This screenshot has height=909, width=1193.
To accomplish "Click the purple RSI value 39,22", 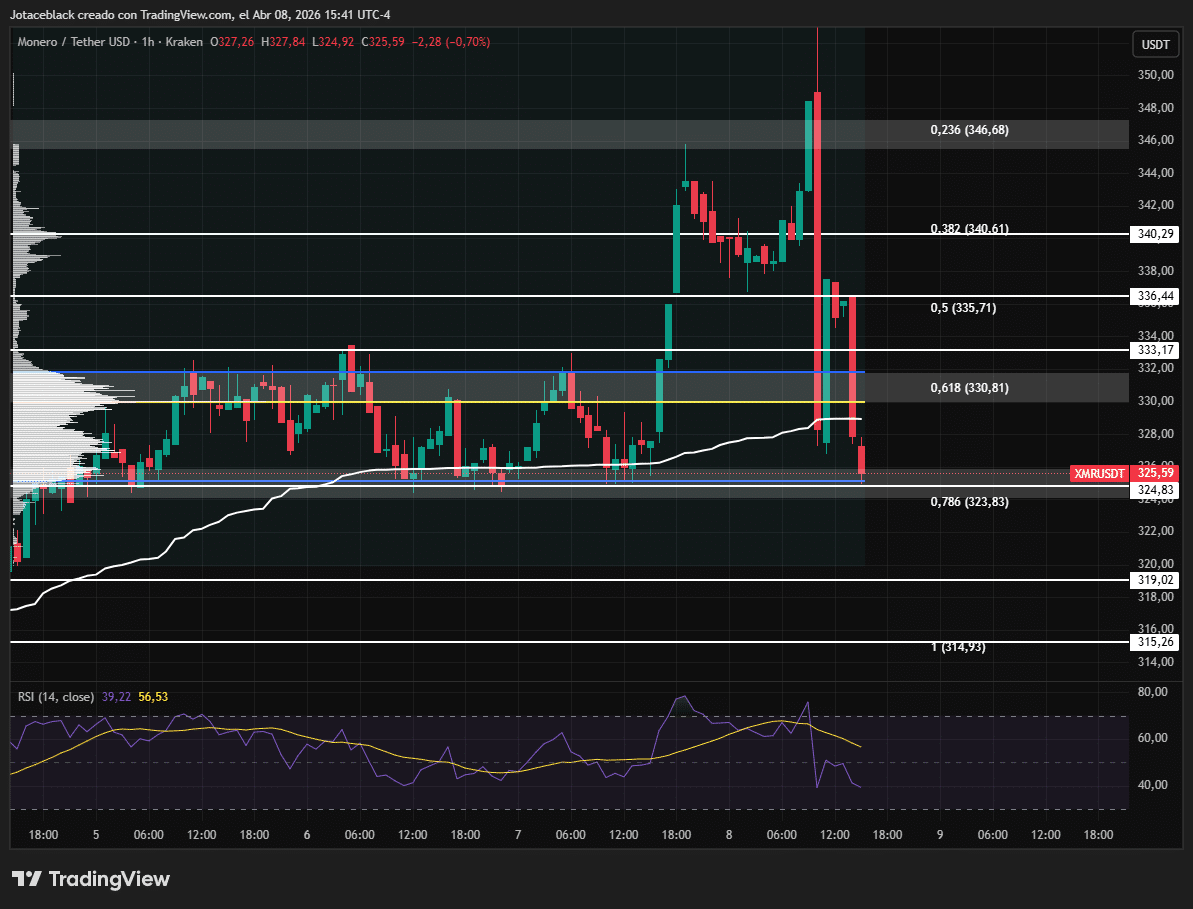I will point(116,696).
